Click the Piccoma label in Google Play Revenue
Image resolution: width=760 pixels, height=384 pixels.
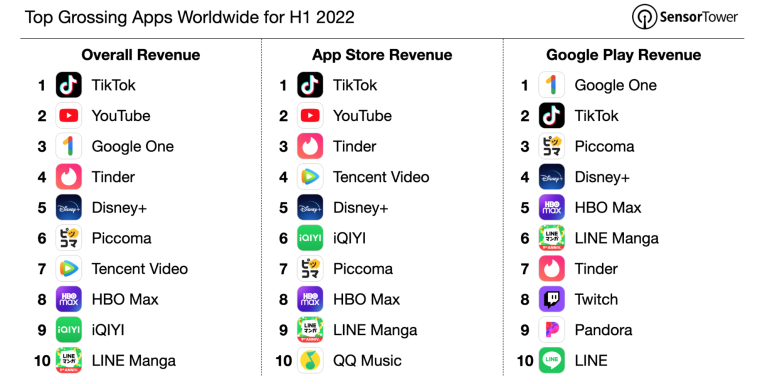[x=604, y=146]
